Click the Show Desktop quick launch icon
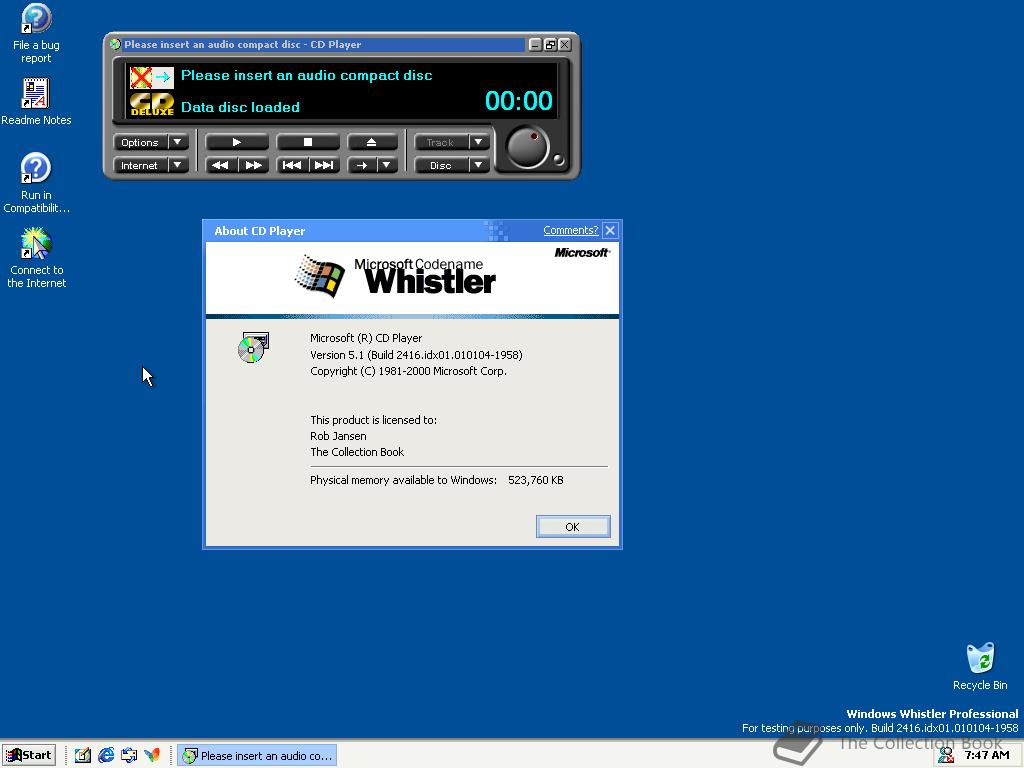Image resolution: width=1024 pixels, height=768 pixels. pos(83,755)
